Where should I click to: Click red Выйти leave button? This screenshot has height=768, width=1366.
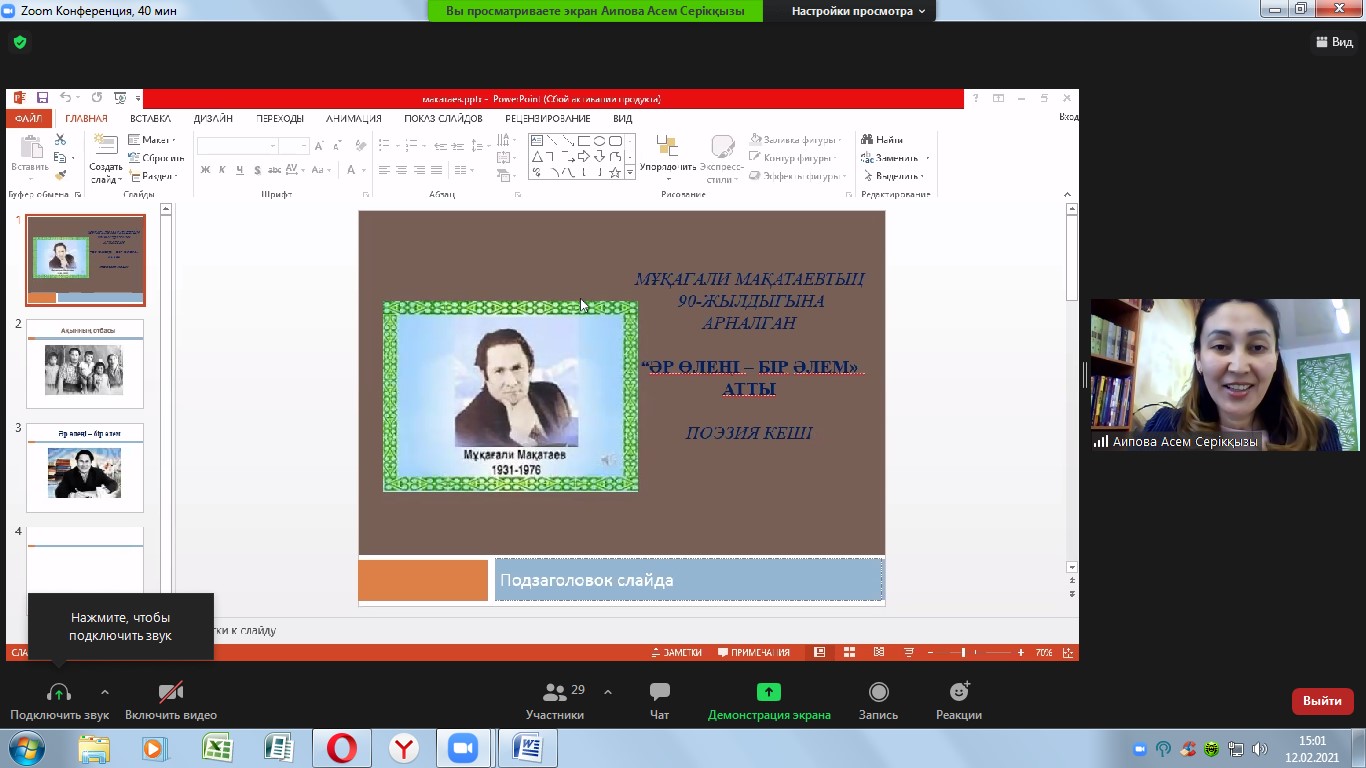(x=1322, y=701)
